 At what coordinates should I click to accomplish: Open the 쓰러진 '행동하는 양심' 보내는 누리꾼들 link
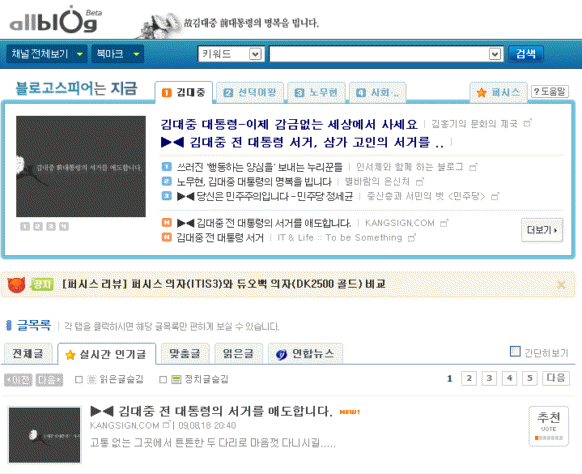tap(259, 167)
